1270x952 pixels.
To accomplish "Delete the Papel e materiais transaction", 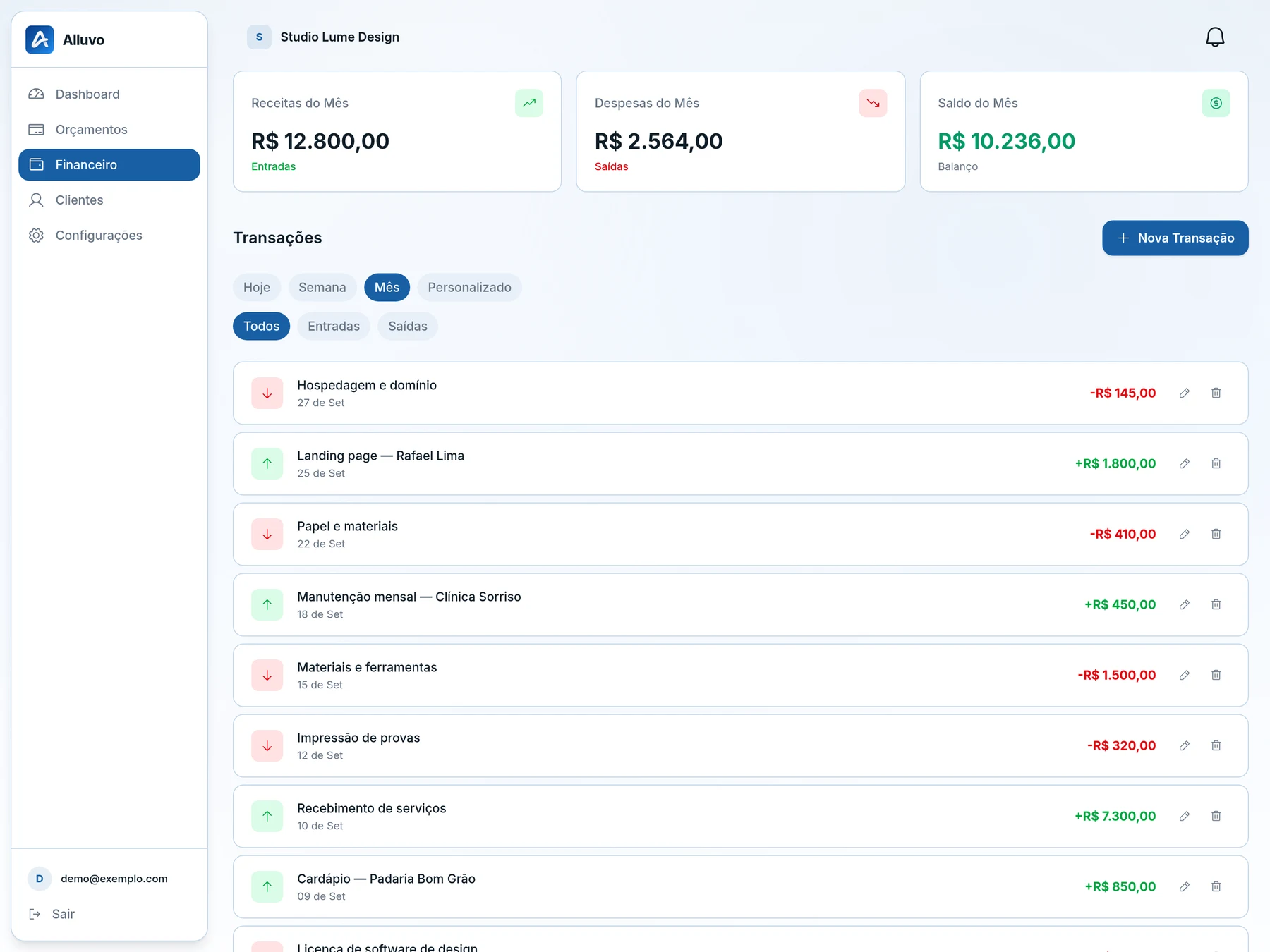I will coord(1216,535).
